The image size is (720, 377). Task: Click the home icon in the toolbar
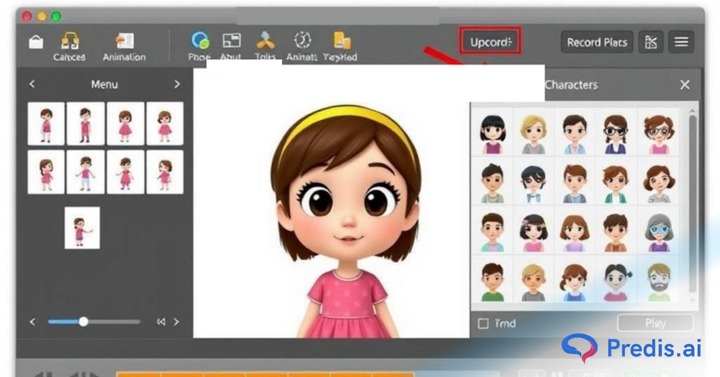pos(36,42)
